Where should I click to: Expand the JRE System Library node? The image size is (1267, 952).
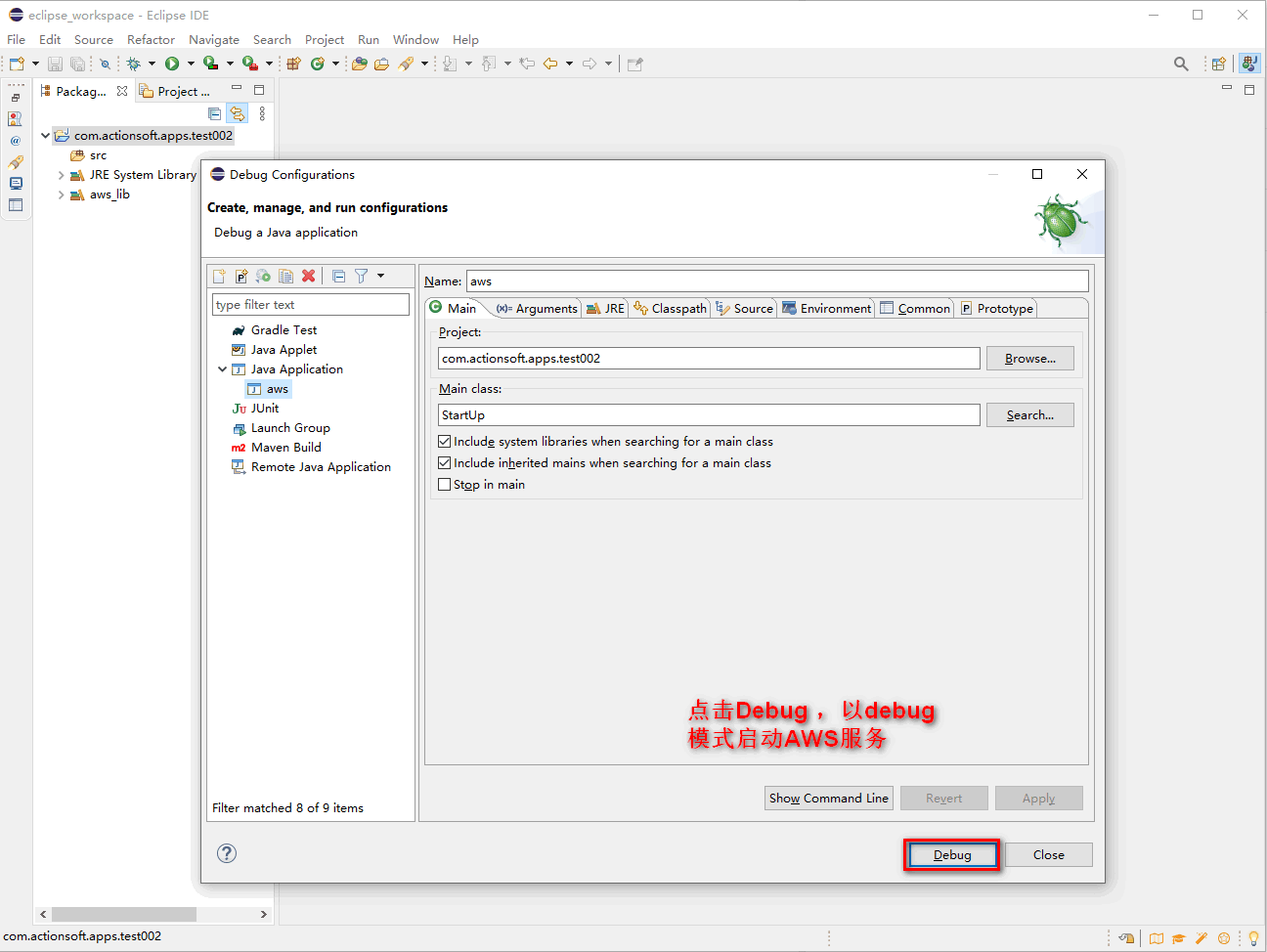(62, 174)
